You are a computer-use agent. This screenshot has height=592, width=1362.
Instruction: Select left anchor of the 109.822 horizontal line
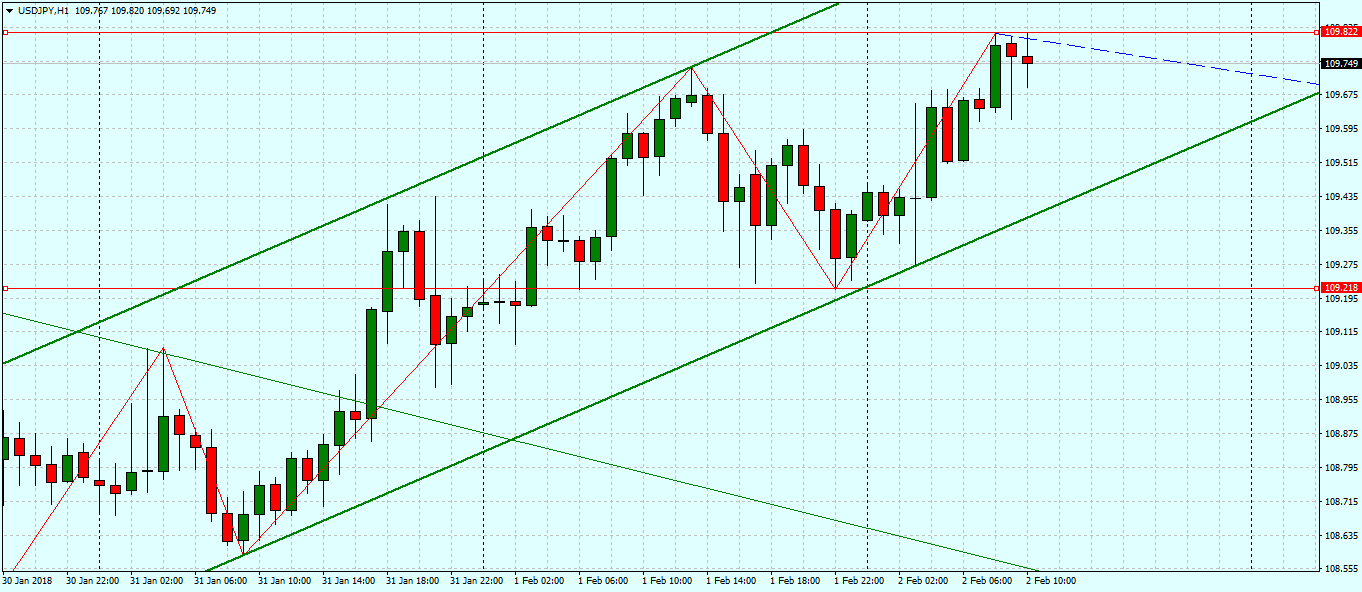pos(5,32)
